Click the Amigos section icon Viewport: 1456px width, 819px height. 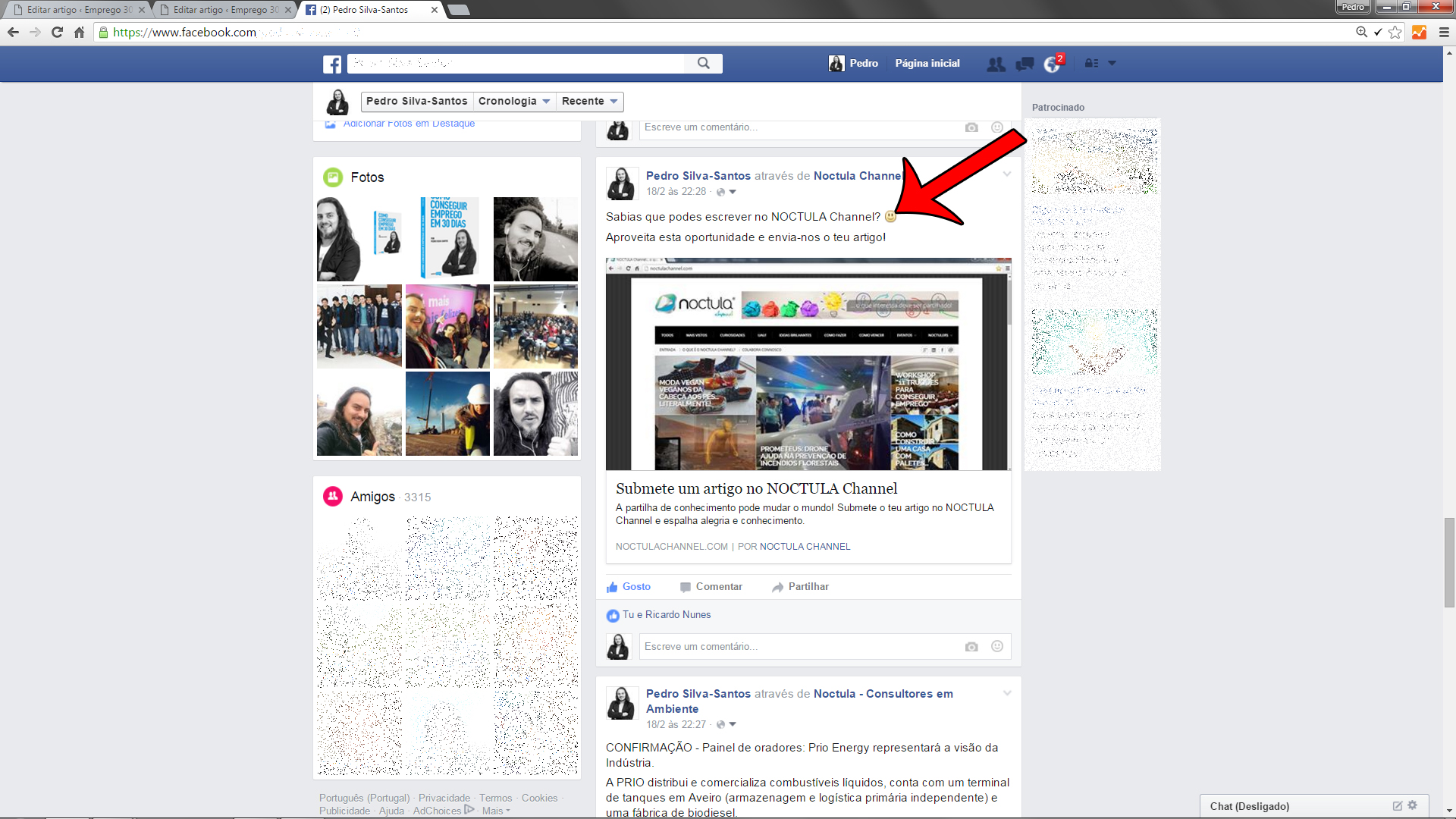coord(333,497)
